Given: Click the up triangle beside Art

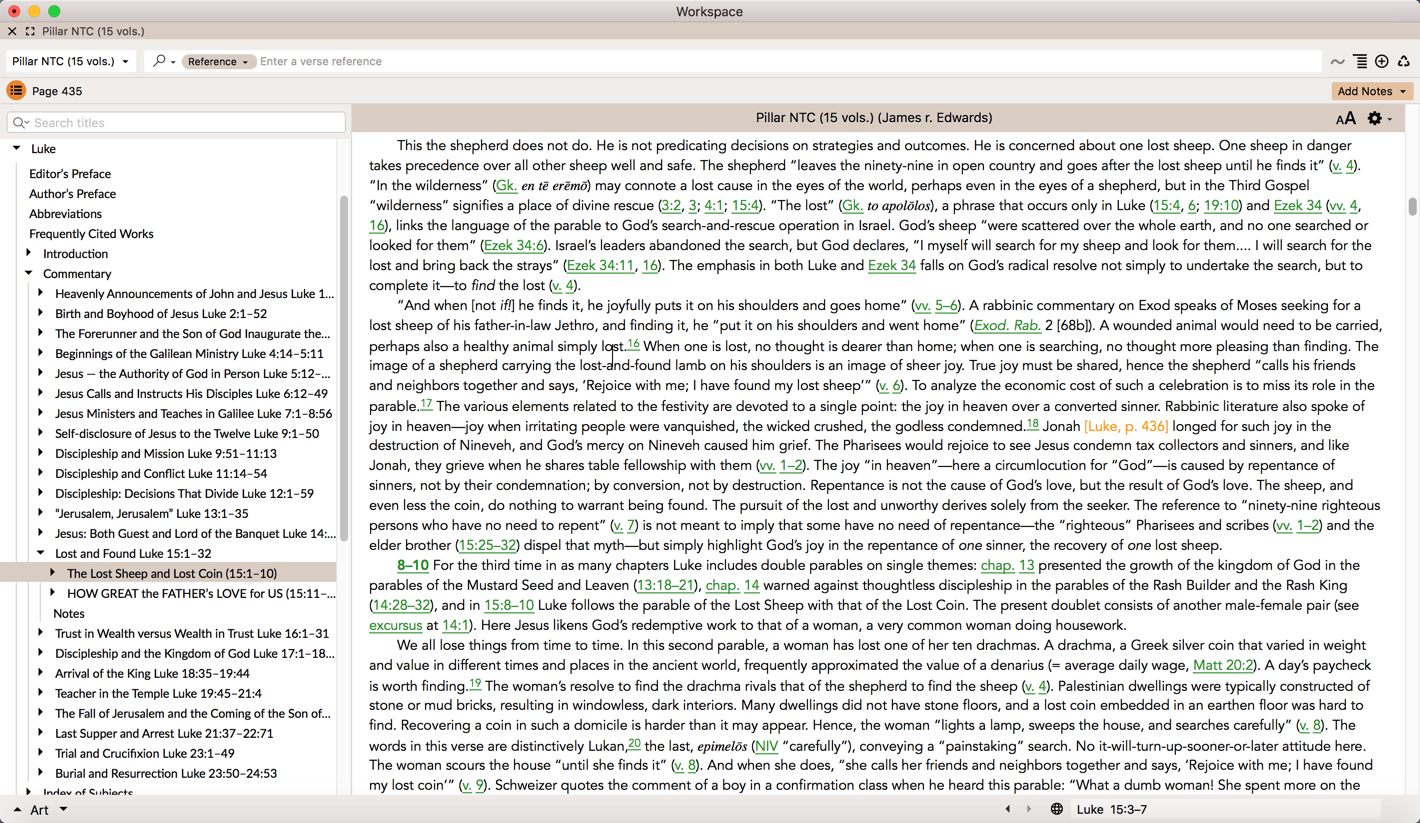Looking at the screenshot, I should [17, 810].
